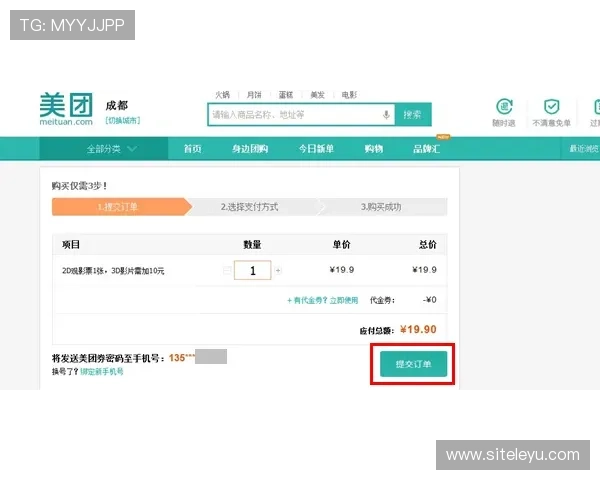Click the 随时退 refund icon

tap(504, 107)
